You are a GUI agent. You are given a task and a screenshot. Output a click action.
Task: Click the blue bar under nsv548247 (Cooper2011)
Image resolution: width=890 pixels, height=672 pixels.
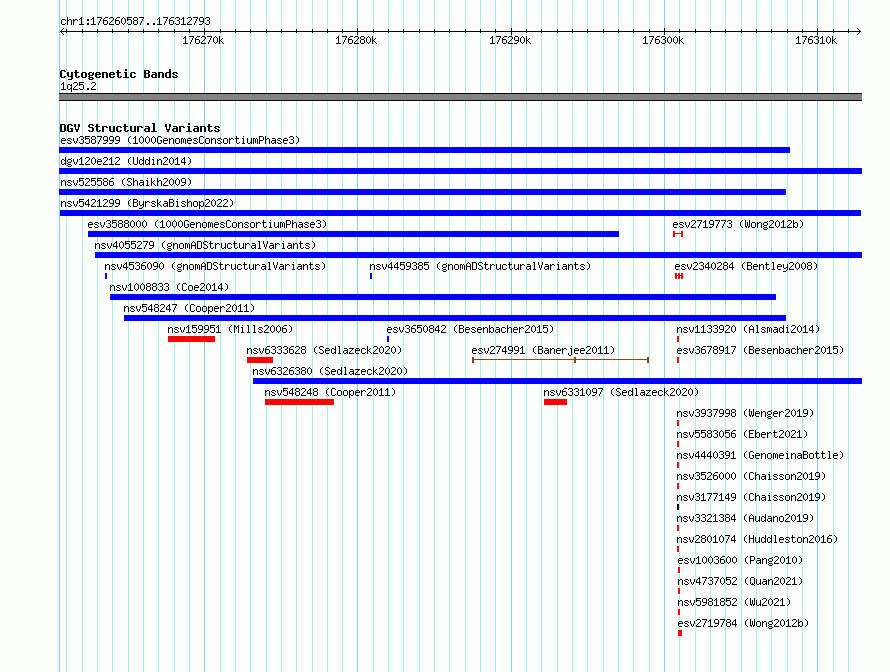455,318
